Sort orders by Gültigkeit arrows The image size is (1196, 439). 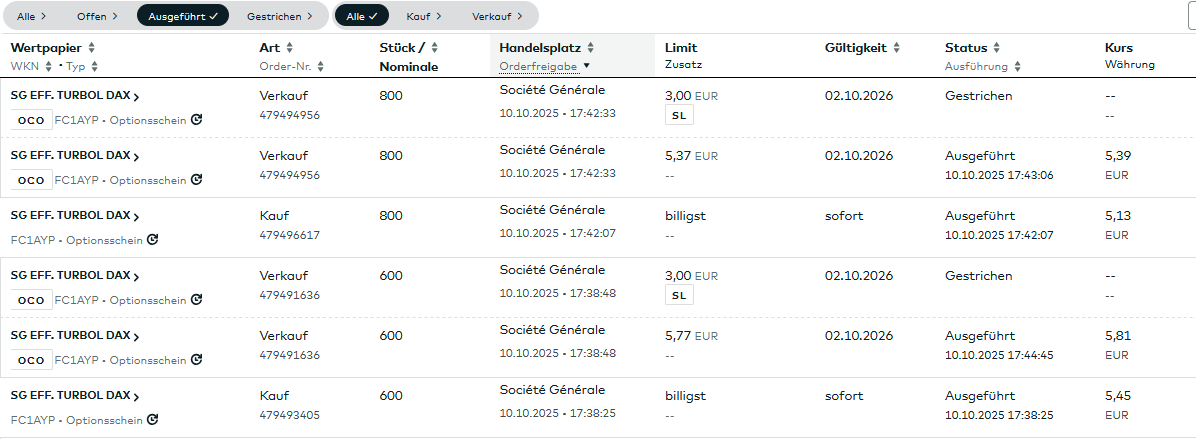896,48
